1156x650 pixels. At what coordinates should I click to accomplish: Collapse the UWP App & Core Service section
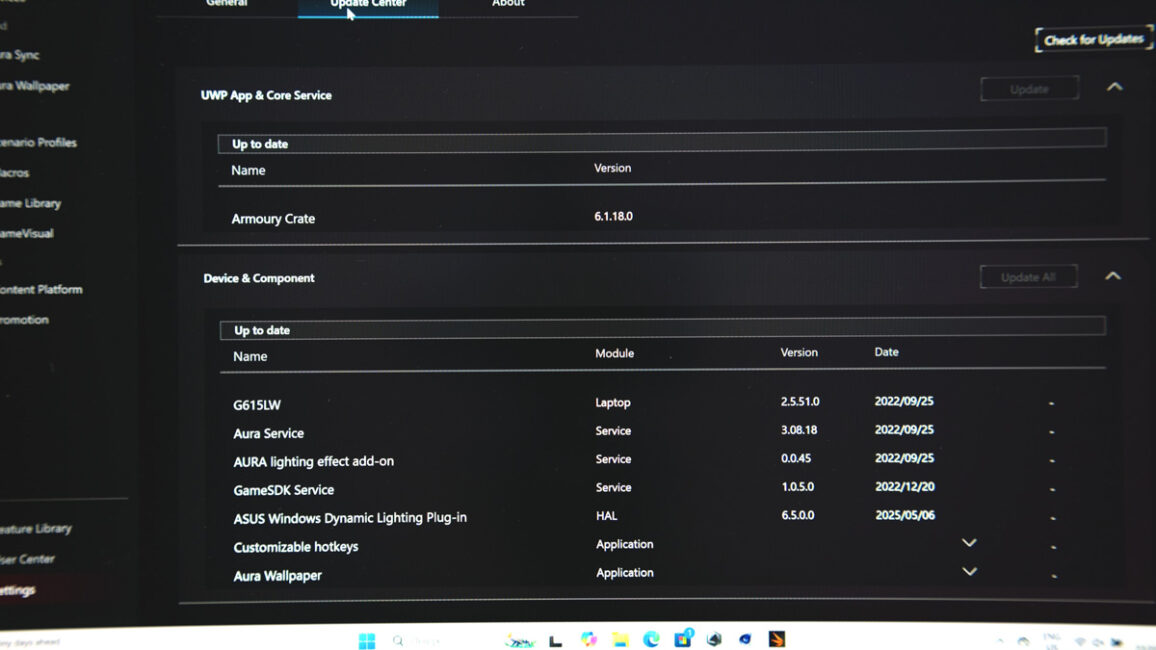click(x=1114, y=87)
